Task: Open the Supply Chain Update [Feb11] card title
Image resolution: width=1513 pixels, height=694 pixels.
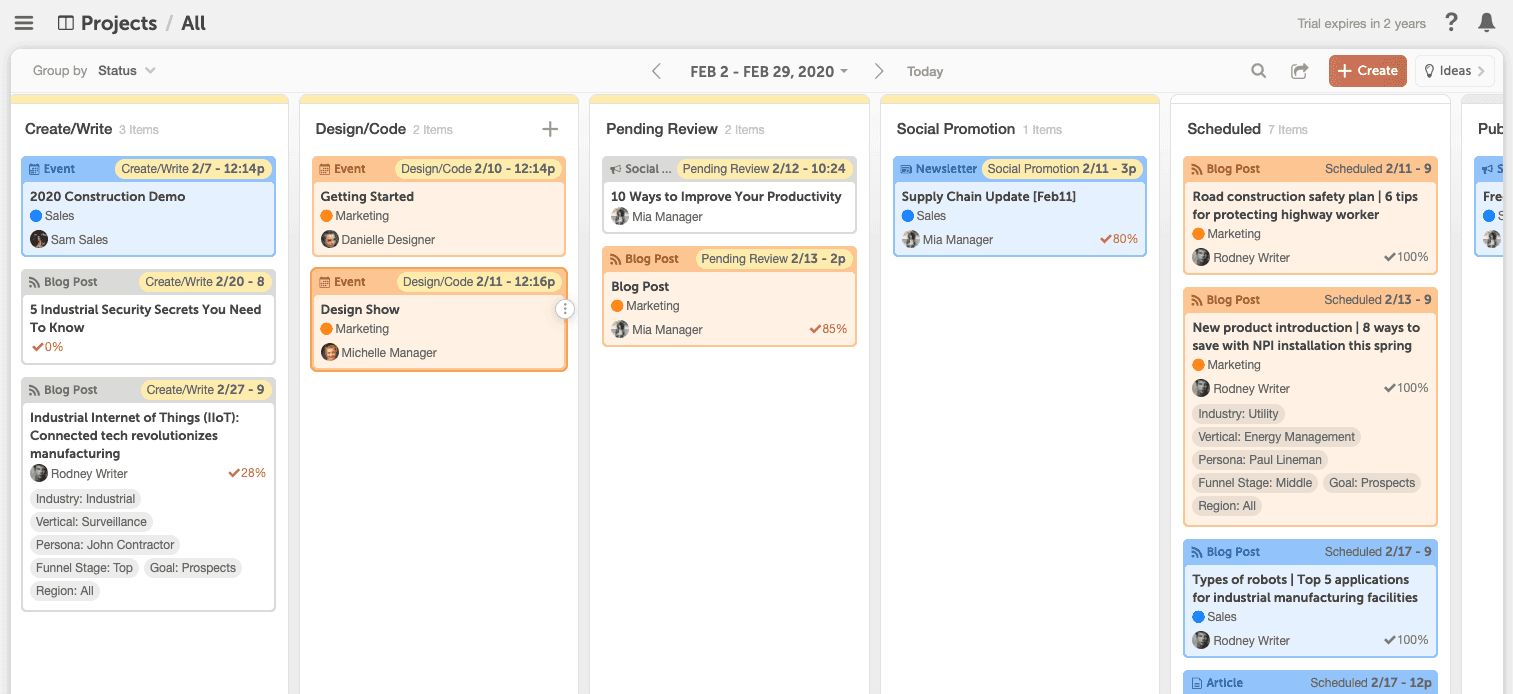Action: pos(989,197)
